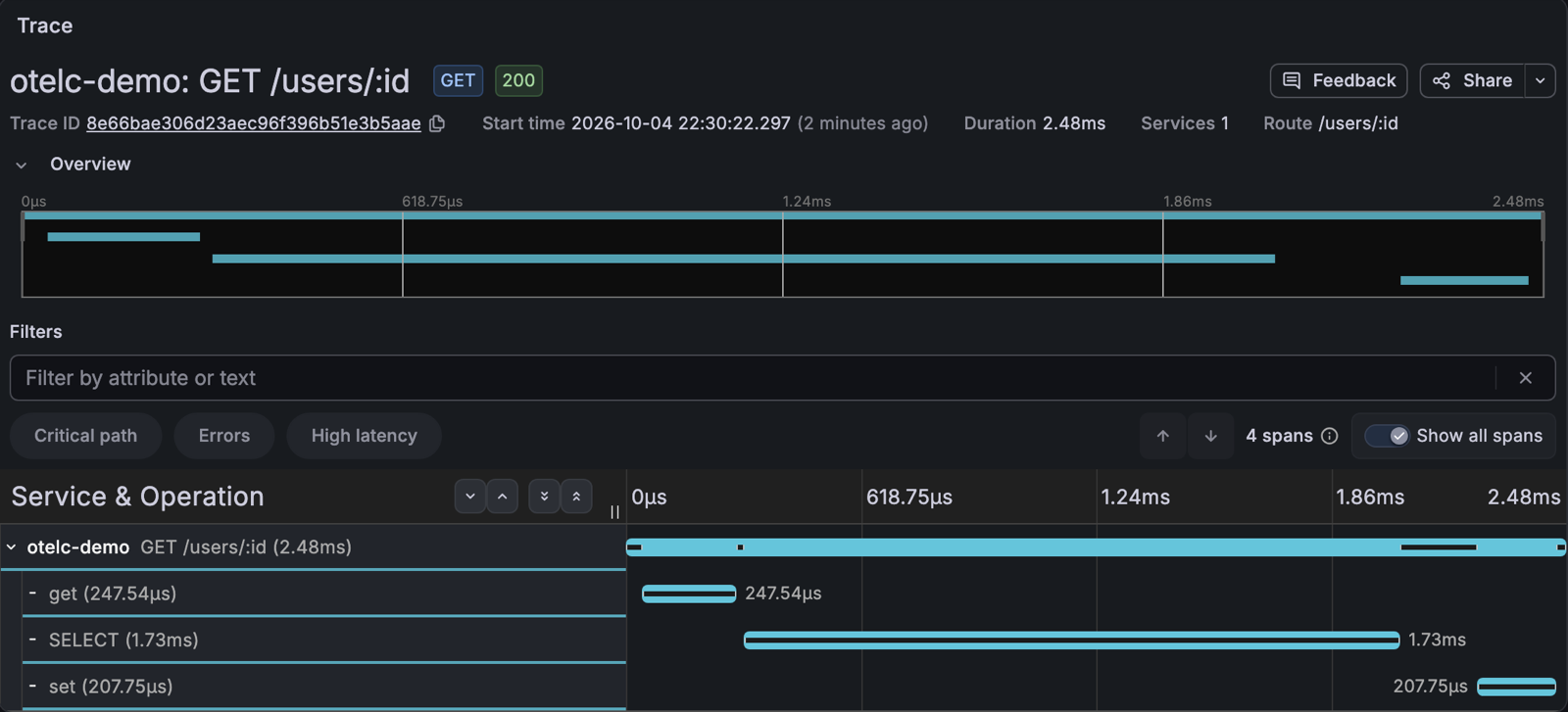Open the Feedback form
The height and width of the screenshot is (712, 1568).
(1339, 80)
